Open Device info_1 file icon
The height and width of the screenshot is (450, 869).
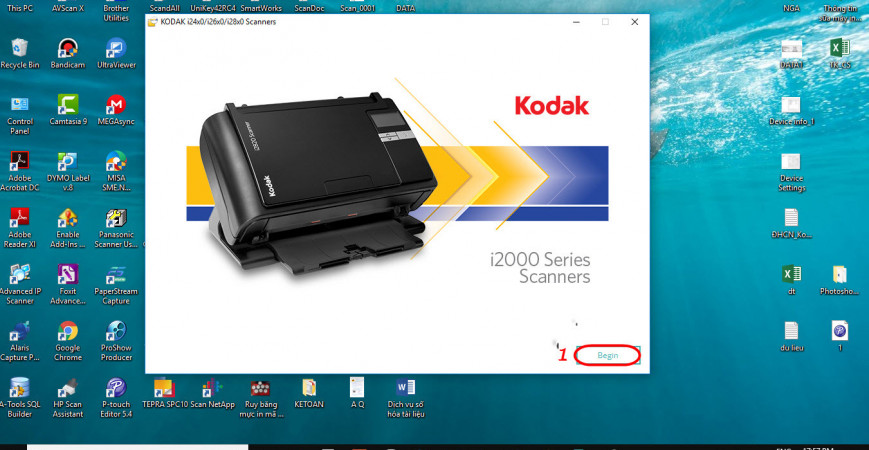(x=791, y=110)
